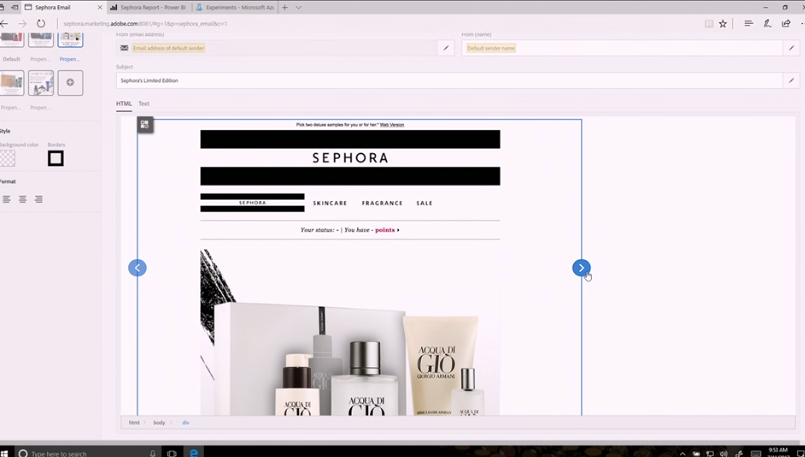Screen dimensions: 805x457
Task: Select the HTML content tab
Action: [x=124, y=104]
